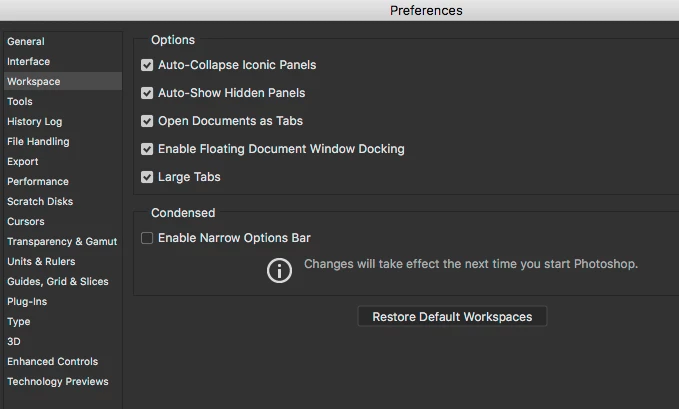Toggle Auto-Collapse Iconic Panels checkbox

click(x=147, y=65)
